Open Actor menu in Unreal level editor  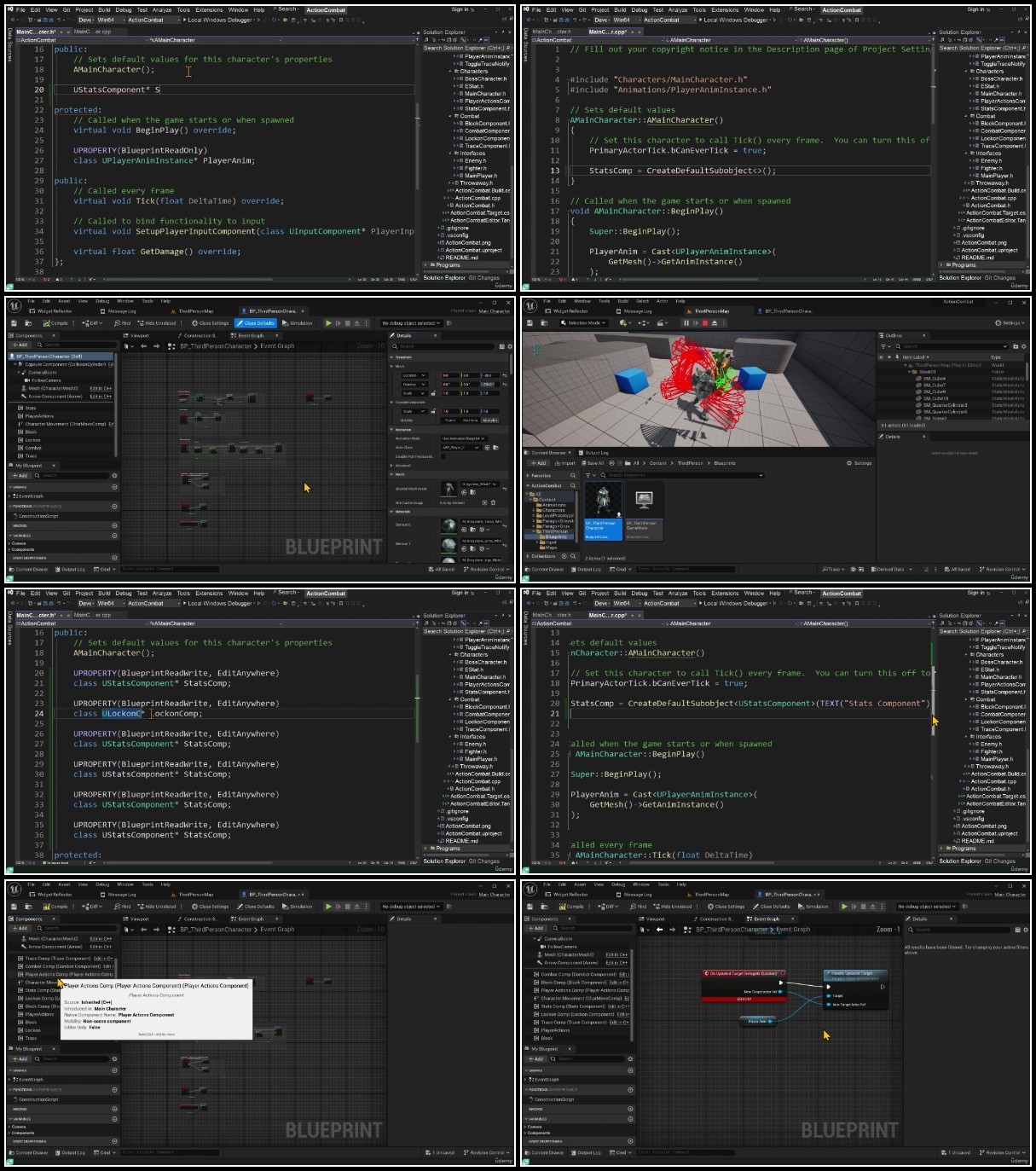pos(663,301)
